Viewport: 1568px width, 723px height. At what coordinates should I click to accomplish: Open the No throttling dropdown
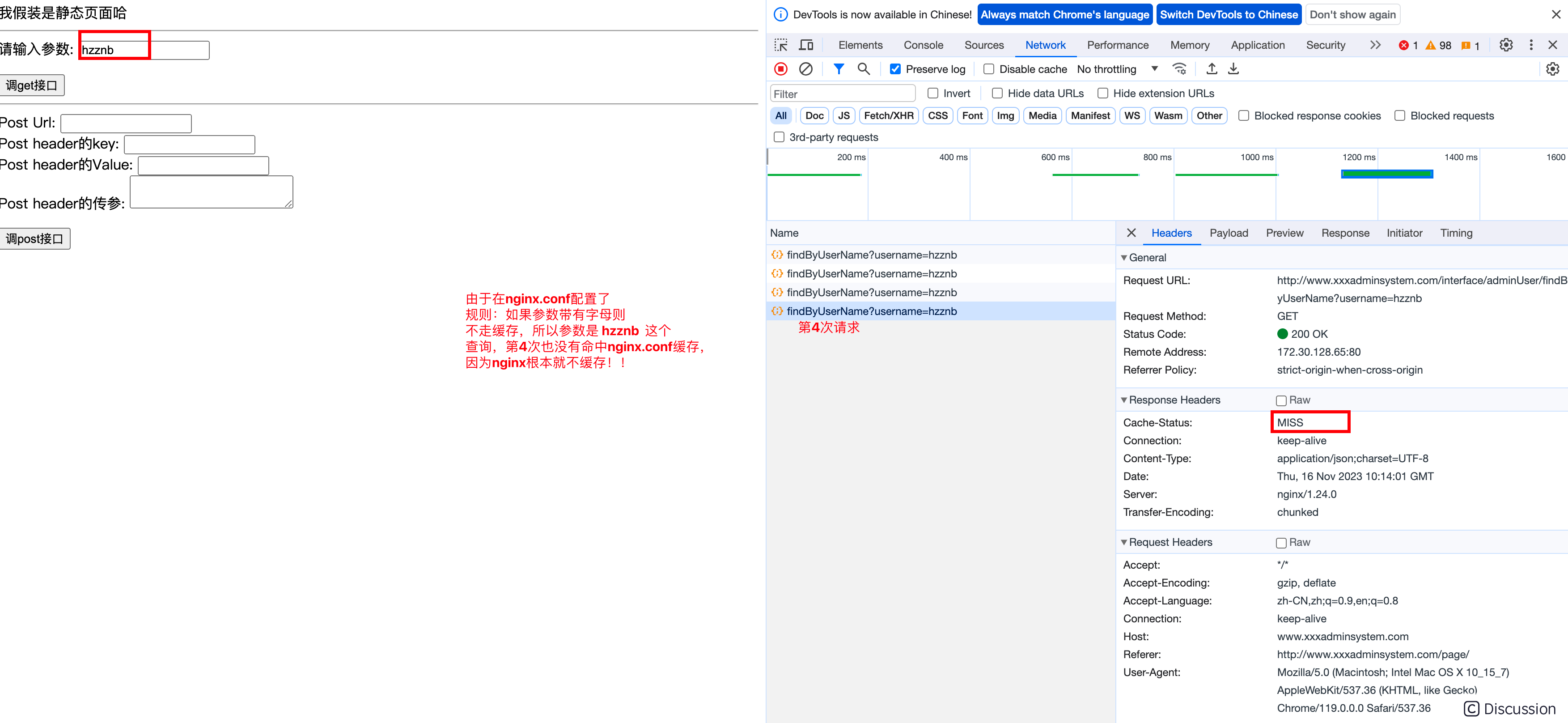pyautogui.click(x=1116, y=69)
